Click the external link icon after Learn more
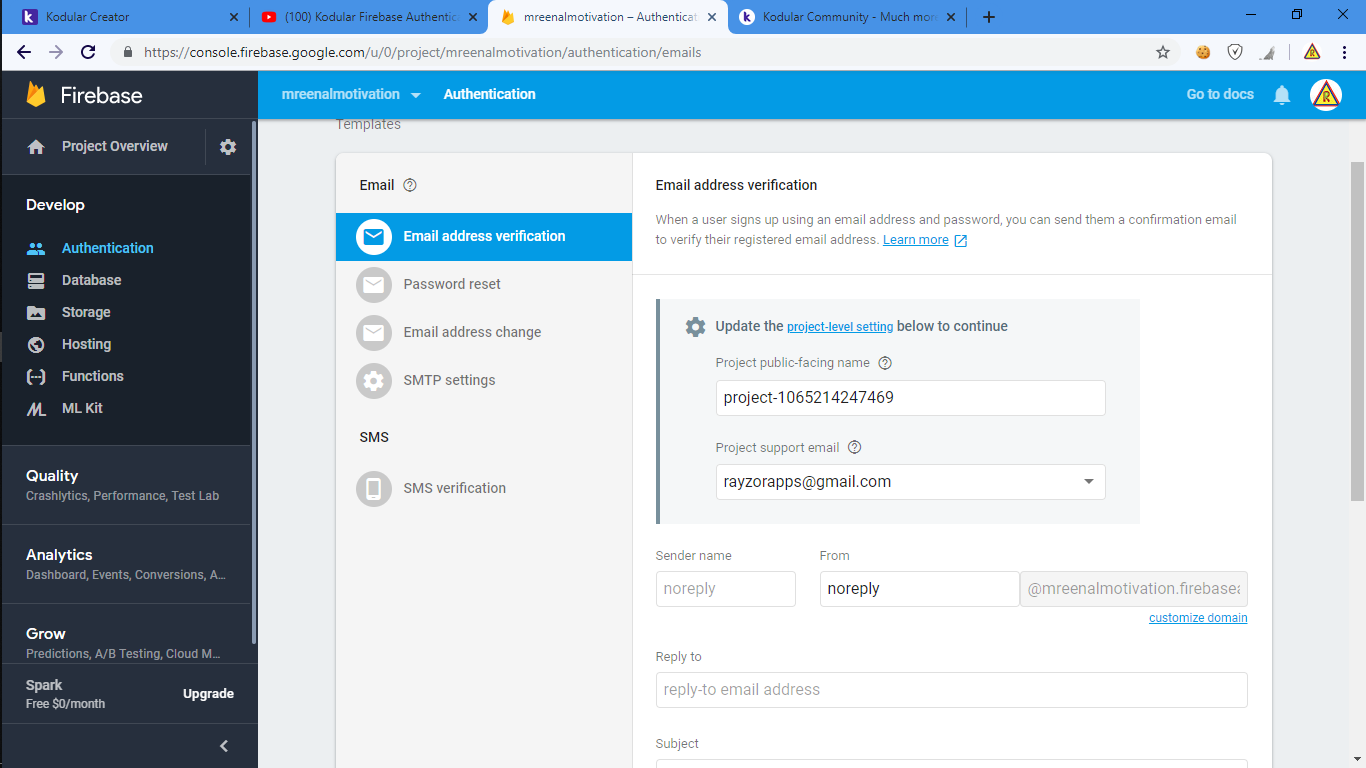Viewport: 1366px width, 768px height. (961, 241)
